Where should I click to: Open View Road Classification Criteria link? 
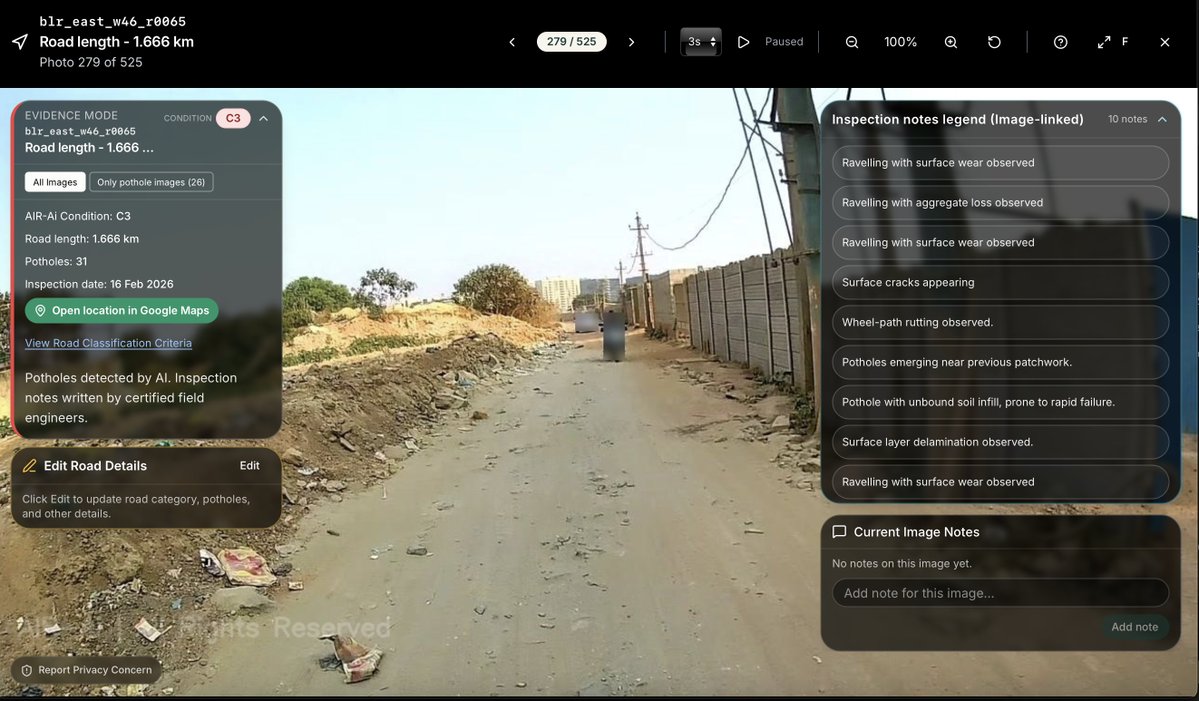pos(108,343)
